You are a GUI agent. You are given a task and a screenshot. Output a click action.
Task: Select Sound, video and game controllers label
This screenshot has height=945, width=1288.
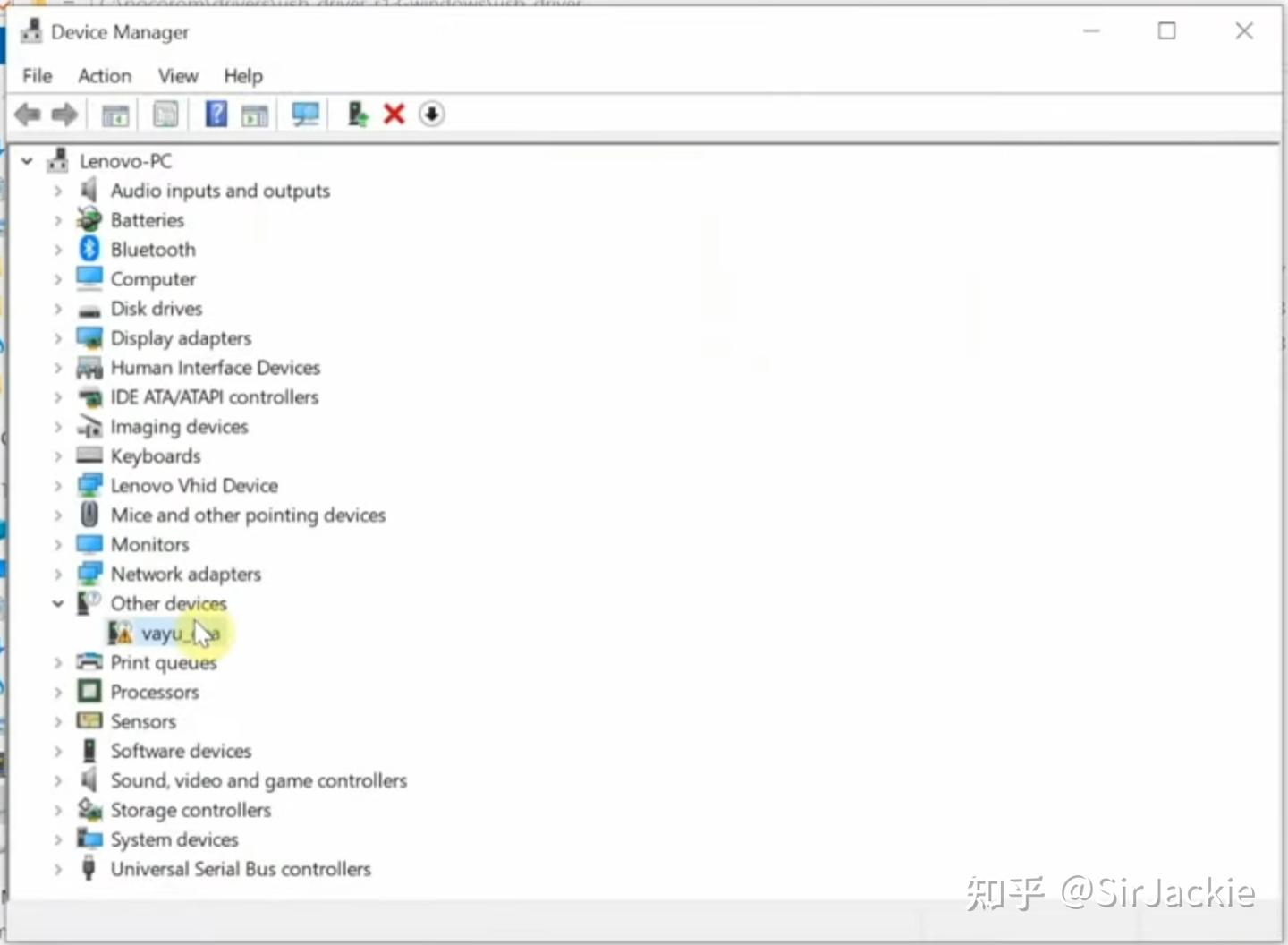click(258, 780)
